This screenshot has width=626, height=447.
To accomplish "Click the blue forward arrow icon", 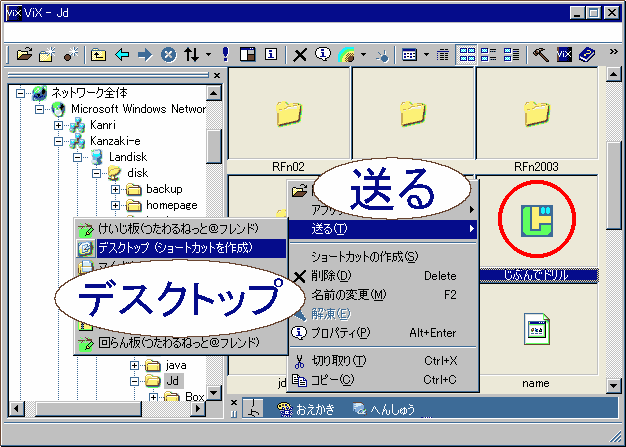I will point(145,53).
